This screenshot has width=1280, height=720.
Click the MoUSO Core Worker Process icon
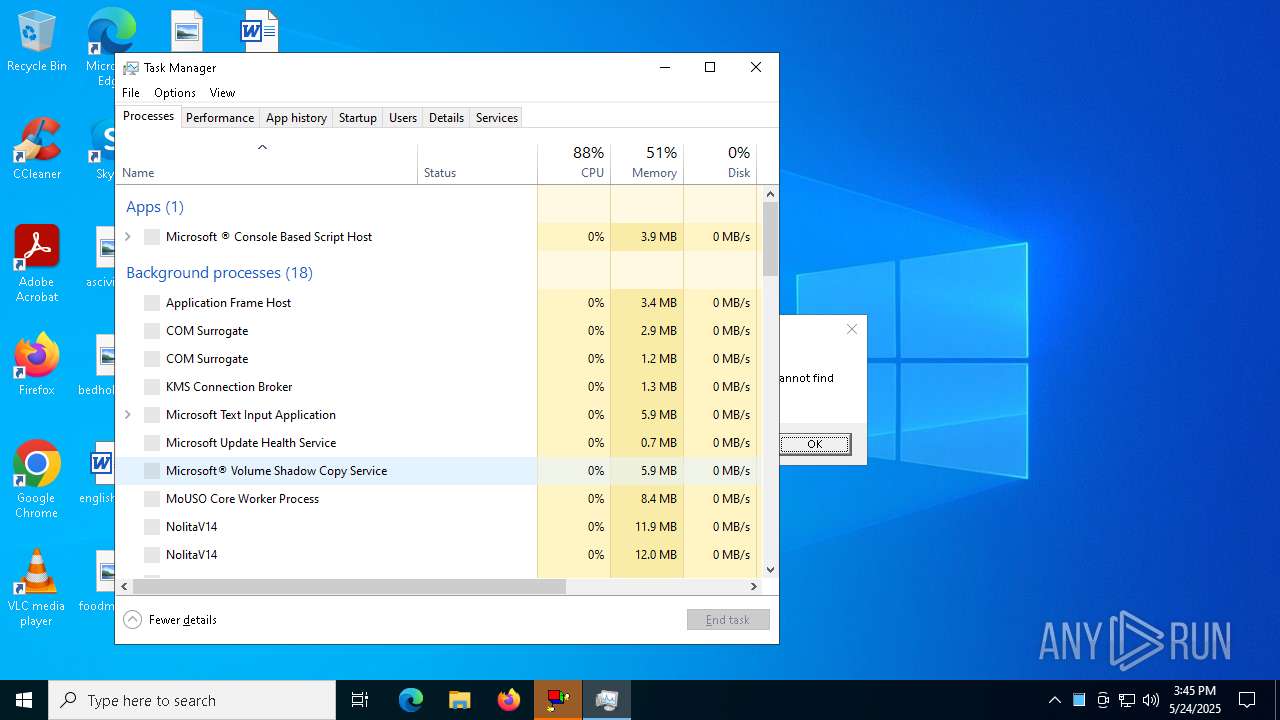(152, 499)
